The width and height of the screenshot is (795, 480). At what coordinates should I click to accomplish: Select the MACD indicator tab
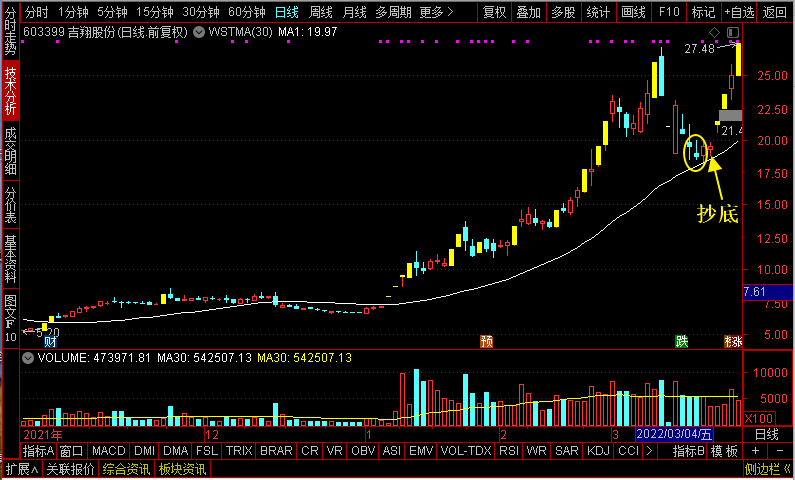click(109, 451)
